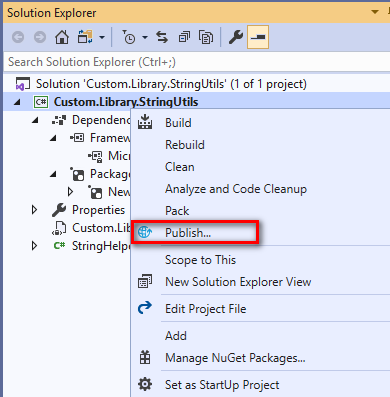The height and width of the screenshot is (397, 390).
Task: Select the Properties tree item
Action: [98, 210]
